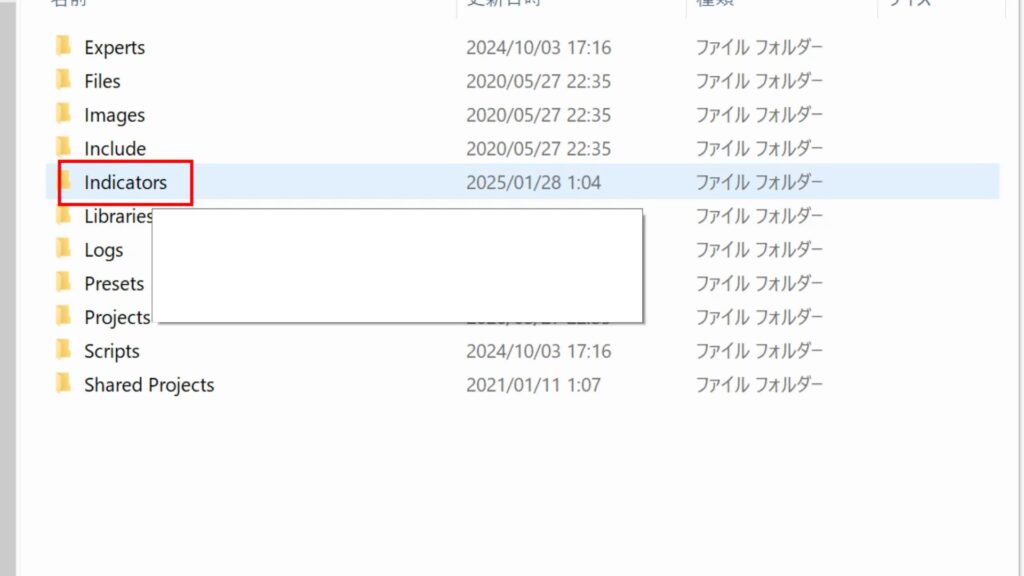Select the Scripts folder icon
This screenshot has height=576, width=1024.
pyautogui.click(x=63, y=350)
